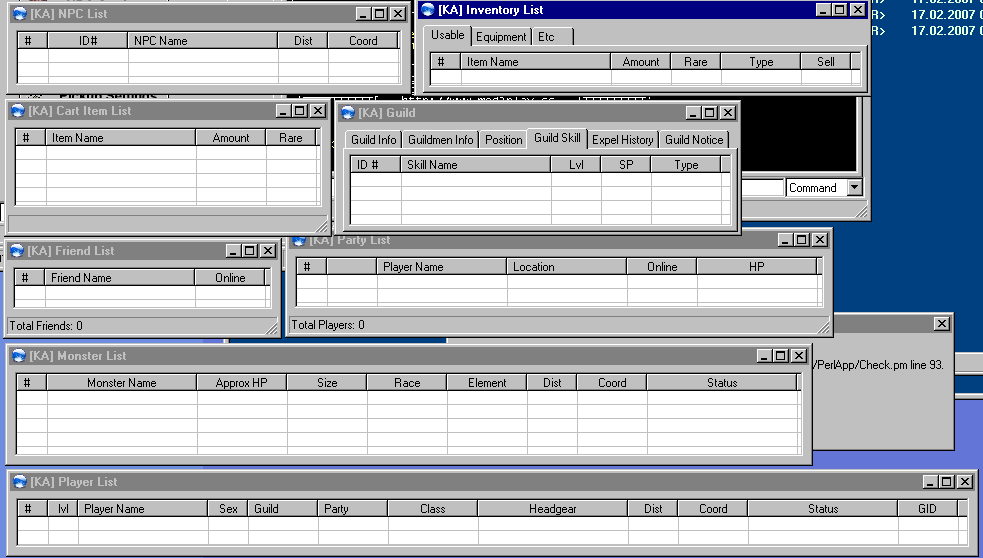The width and height of the screenshot is (983, 558).
Task: Click Element header in Monster List
Action: tap(486, 383)
